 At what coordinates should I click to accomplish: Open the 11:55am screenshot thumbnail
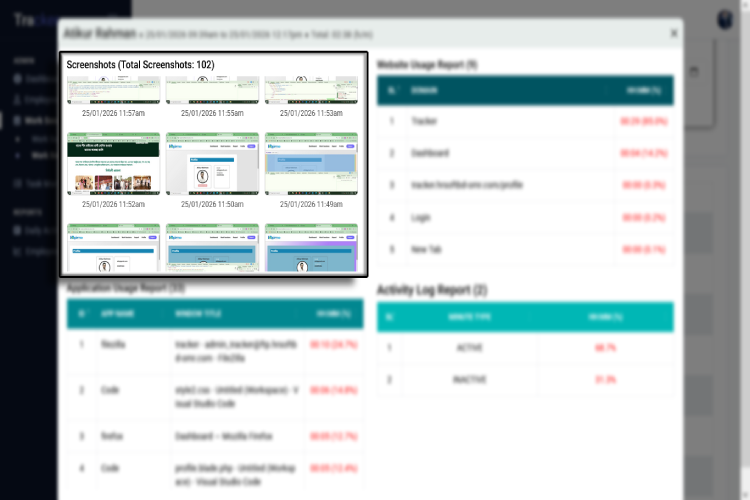click(x=212, y=90)
